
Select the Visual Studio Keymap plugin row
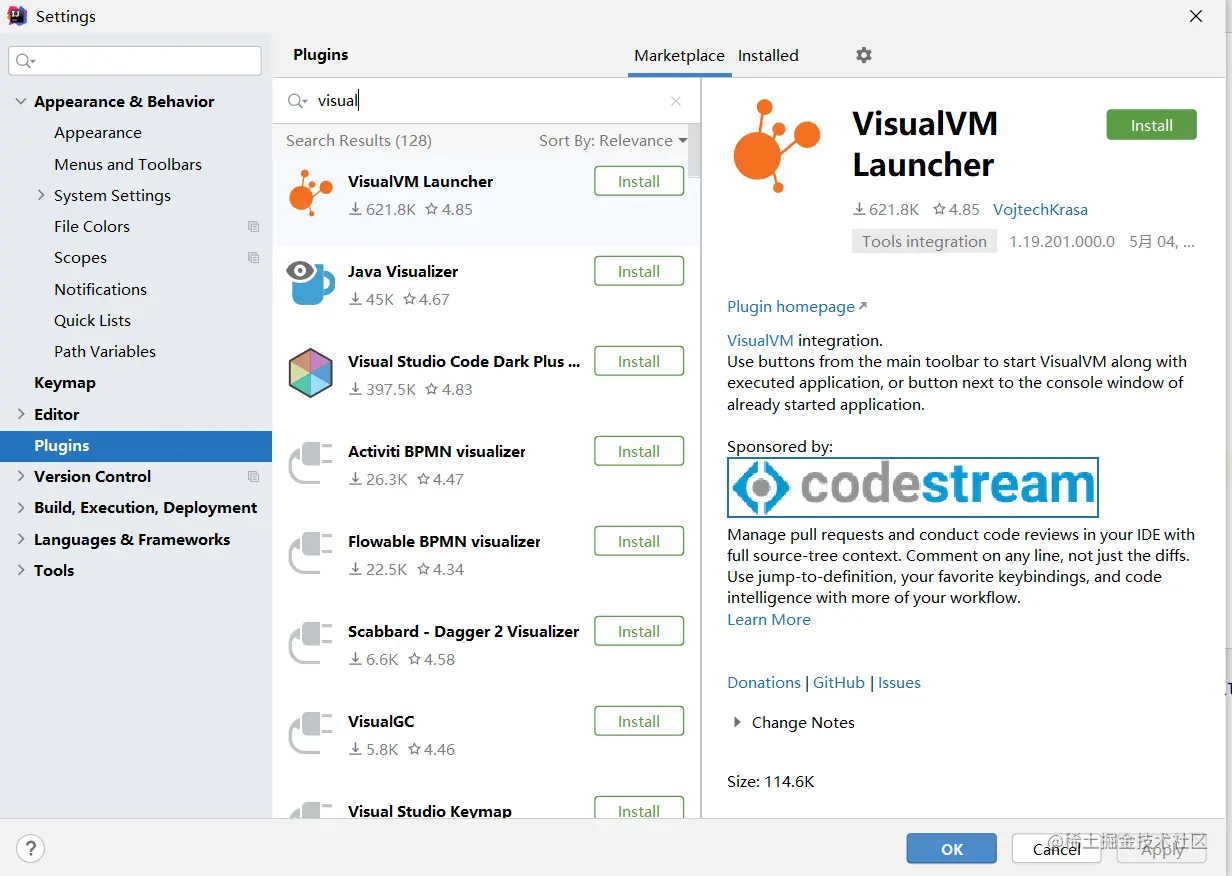pyautogui.click(x=486, y=806)
